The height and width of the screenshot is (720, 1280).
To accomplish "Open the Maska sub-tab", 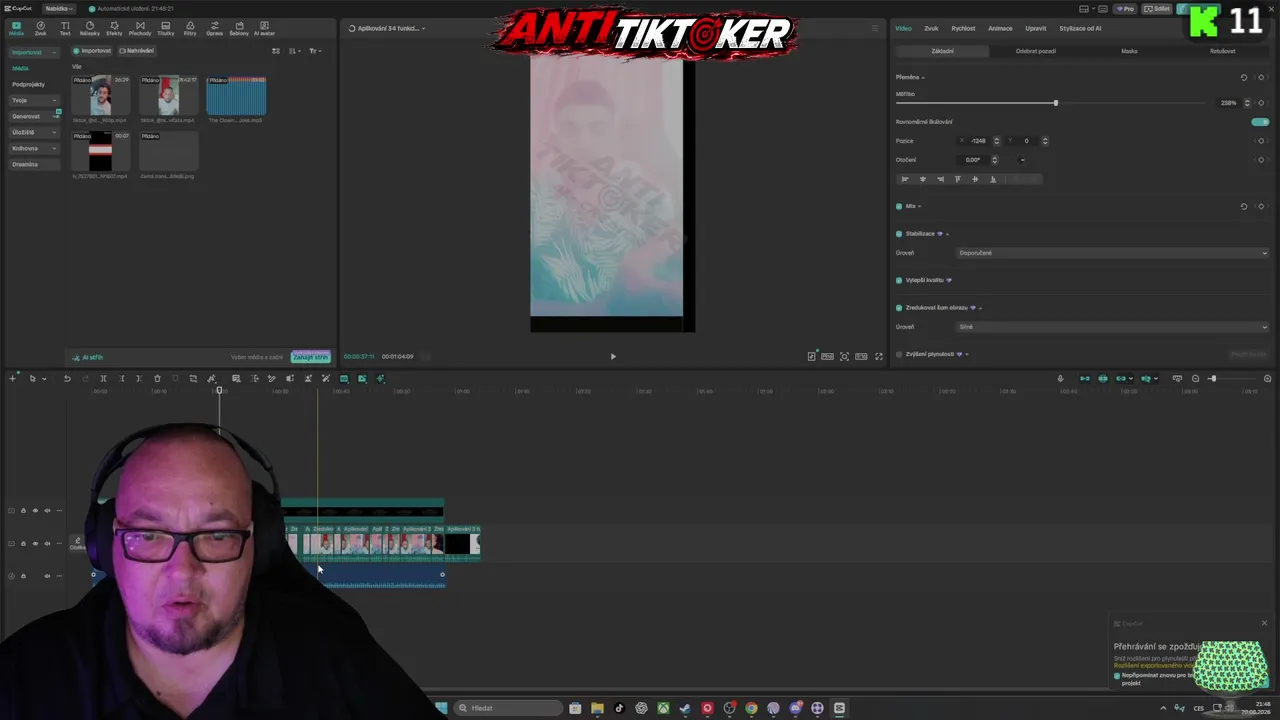I will (1129, 51).
